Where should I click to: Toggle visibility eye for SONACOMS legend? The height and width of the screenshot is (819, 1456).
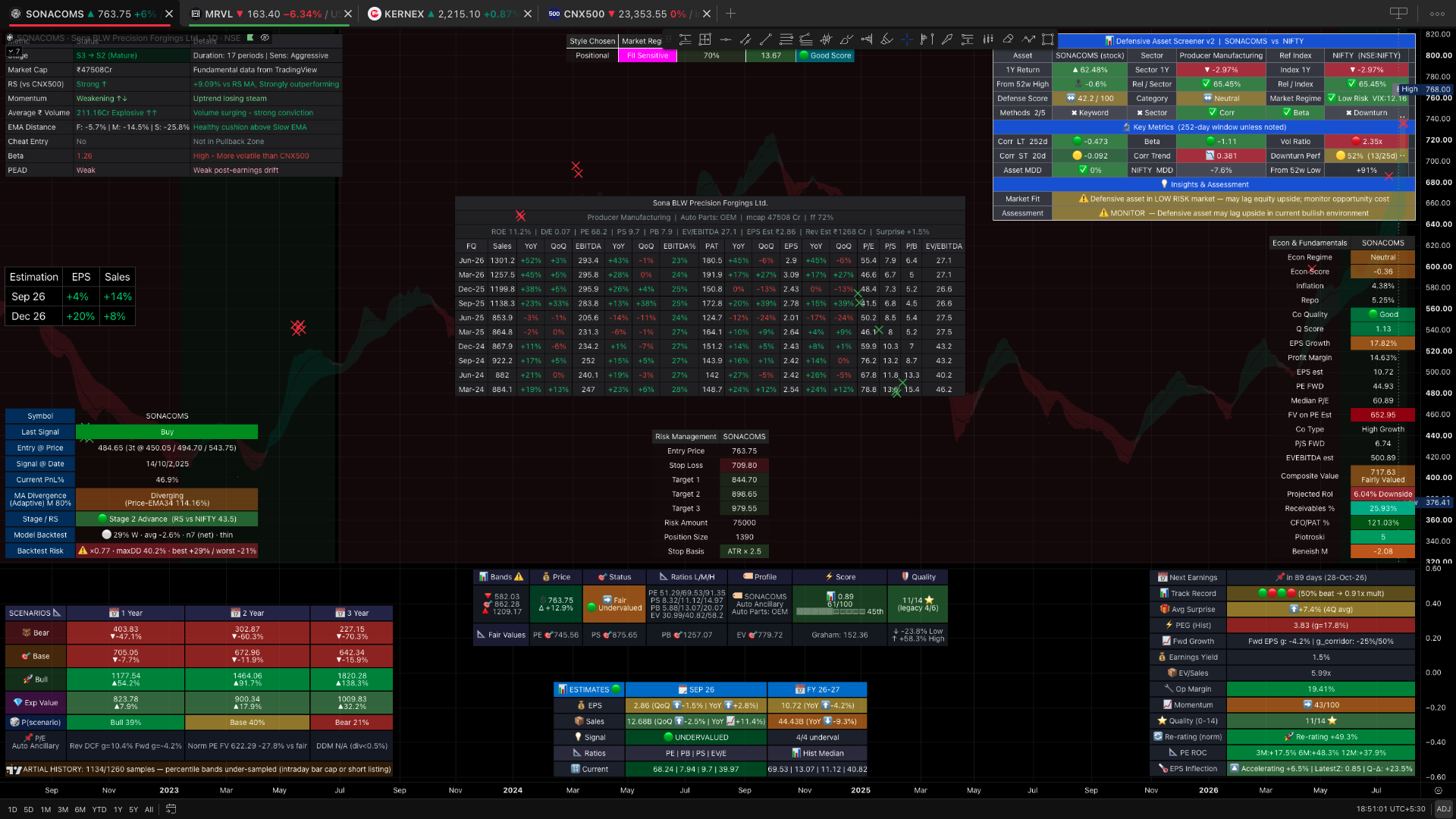tap(265, 38)
